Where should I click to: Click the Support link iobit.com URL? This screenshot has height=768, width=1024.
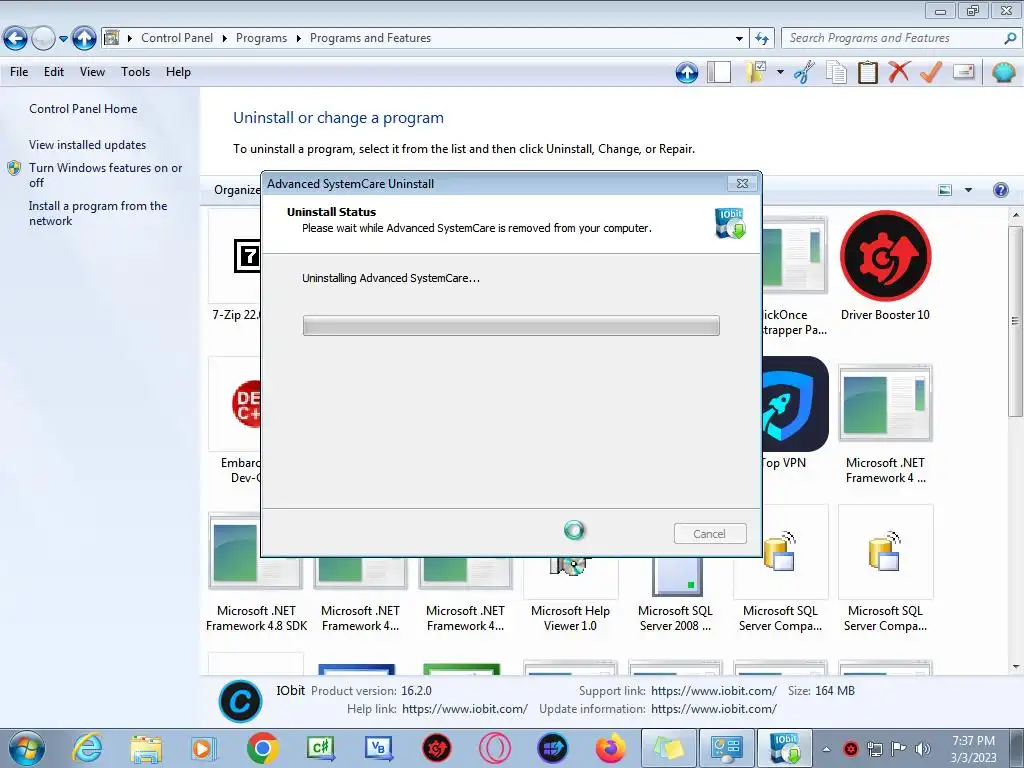pos(714,691)
